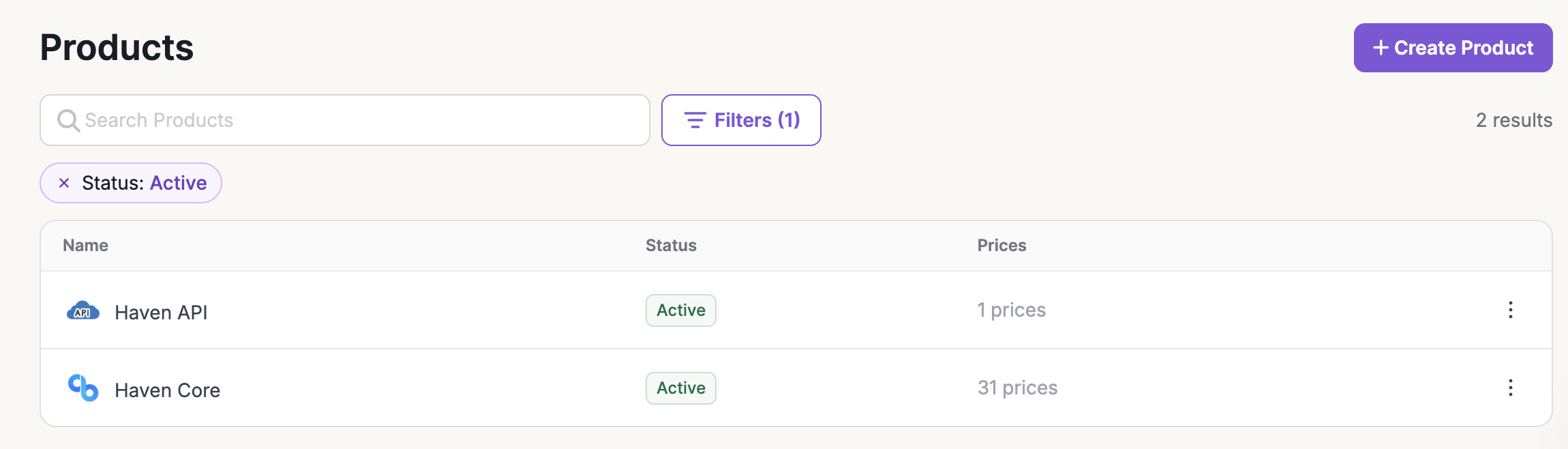The height and width of the screenshot is (449, 1568).
Task: View the 1 prices entry for Haven API
Action: point(1011,310)
